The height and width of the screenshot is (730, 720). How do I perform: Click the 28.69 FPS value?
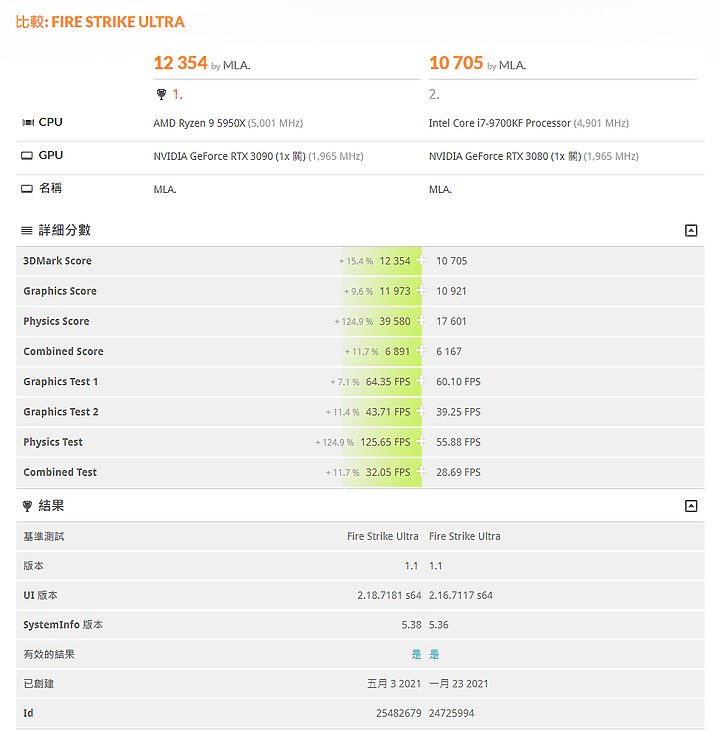(458, 472)
